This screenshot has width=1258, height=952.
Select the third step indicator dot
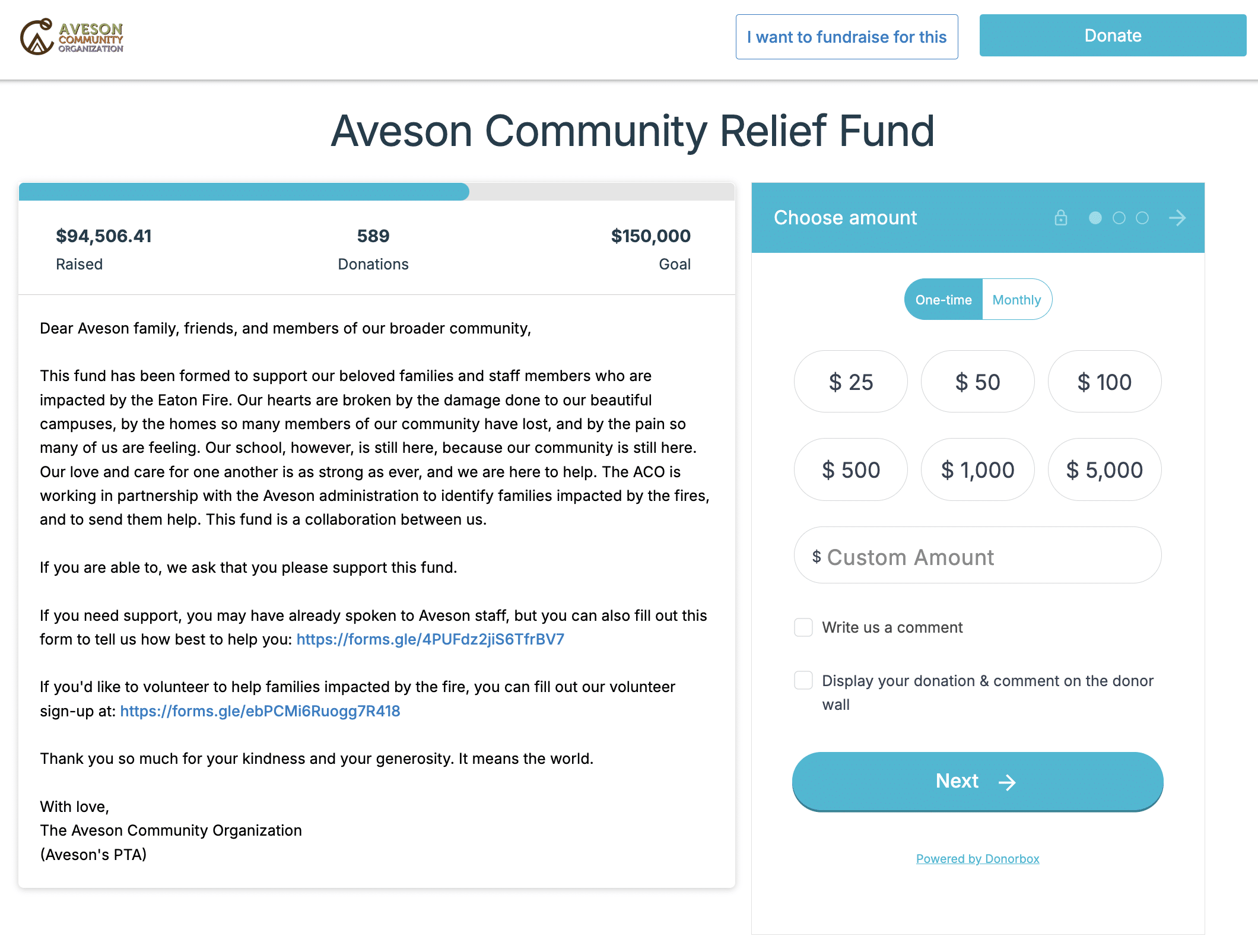[1141, 218]
